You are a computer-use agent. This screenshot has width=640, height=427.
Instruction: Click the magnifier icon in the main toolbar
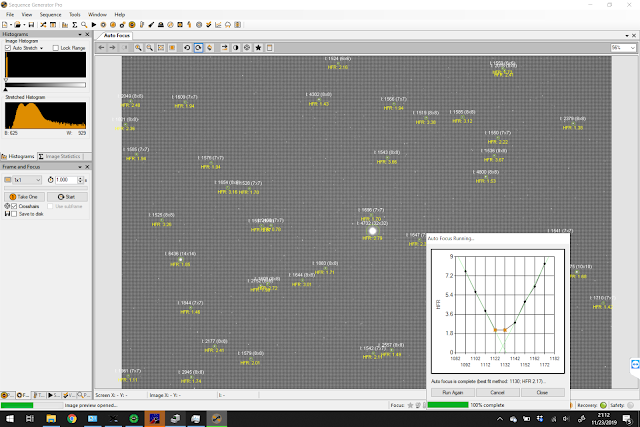point(84,25)
